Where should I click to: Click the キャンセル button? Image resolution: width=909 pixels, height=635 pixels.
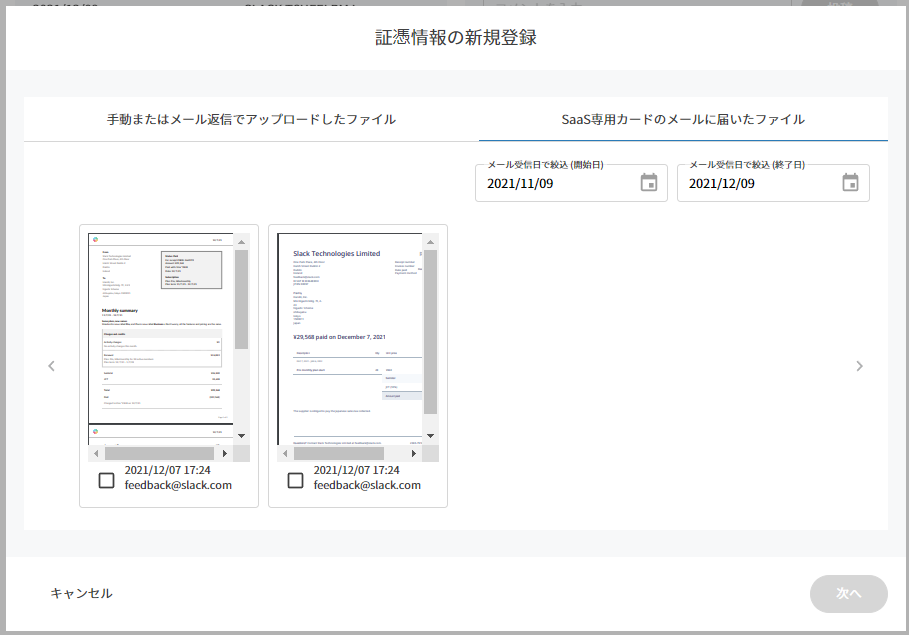click(82, 593)
